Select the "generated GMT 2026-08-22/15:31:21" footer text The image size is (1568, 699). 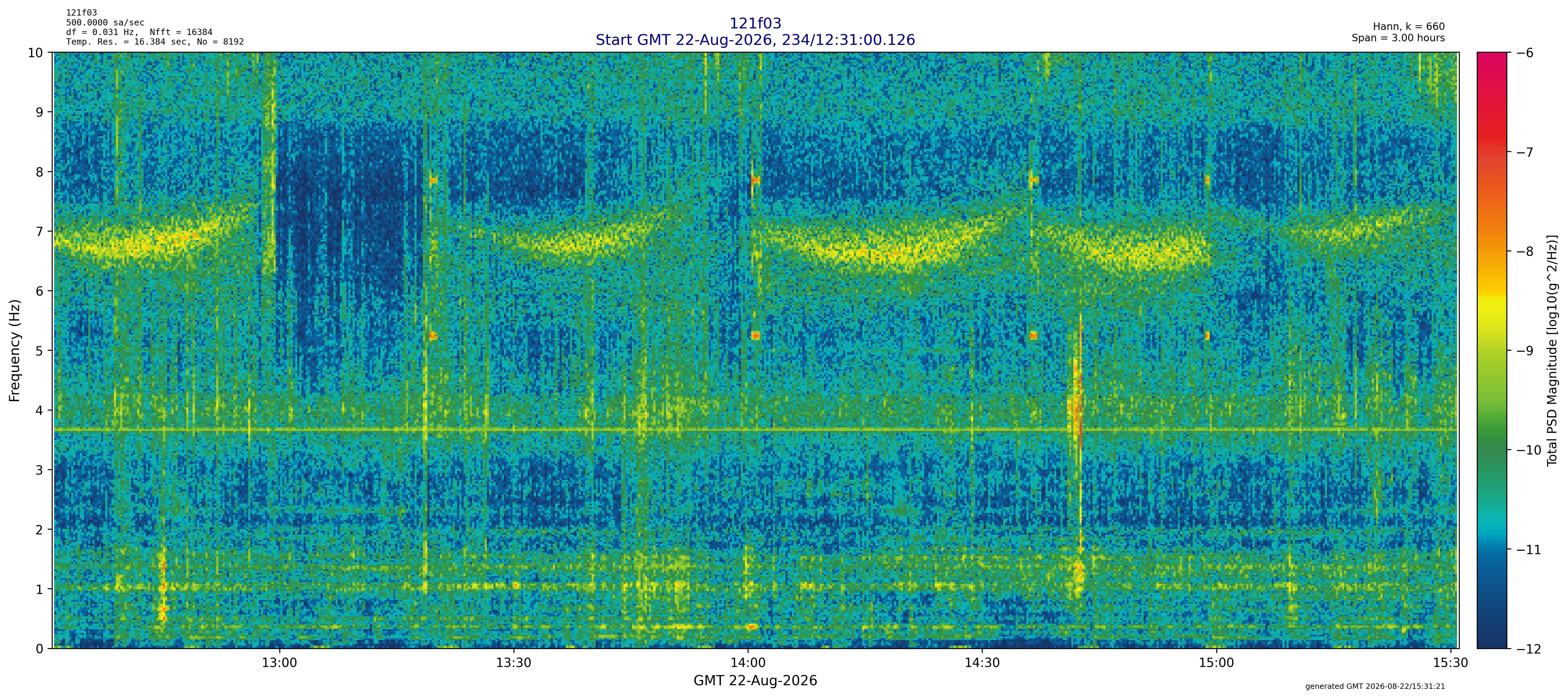click(x=1375, y=686)
